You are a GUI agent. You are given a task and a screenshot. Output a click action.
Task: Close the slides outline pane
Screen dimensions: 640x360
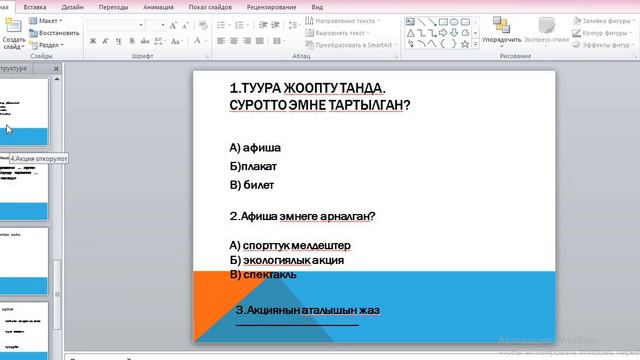click(56, 69)
